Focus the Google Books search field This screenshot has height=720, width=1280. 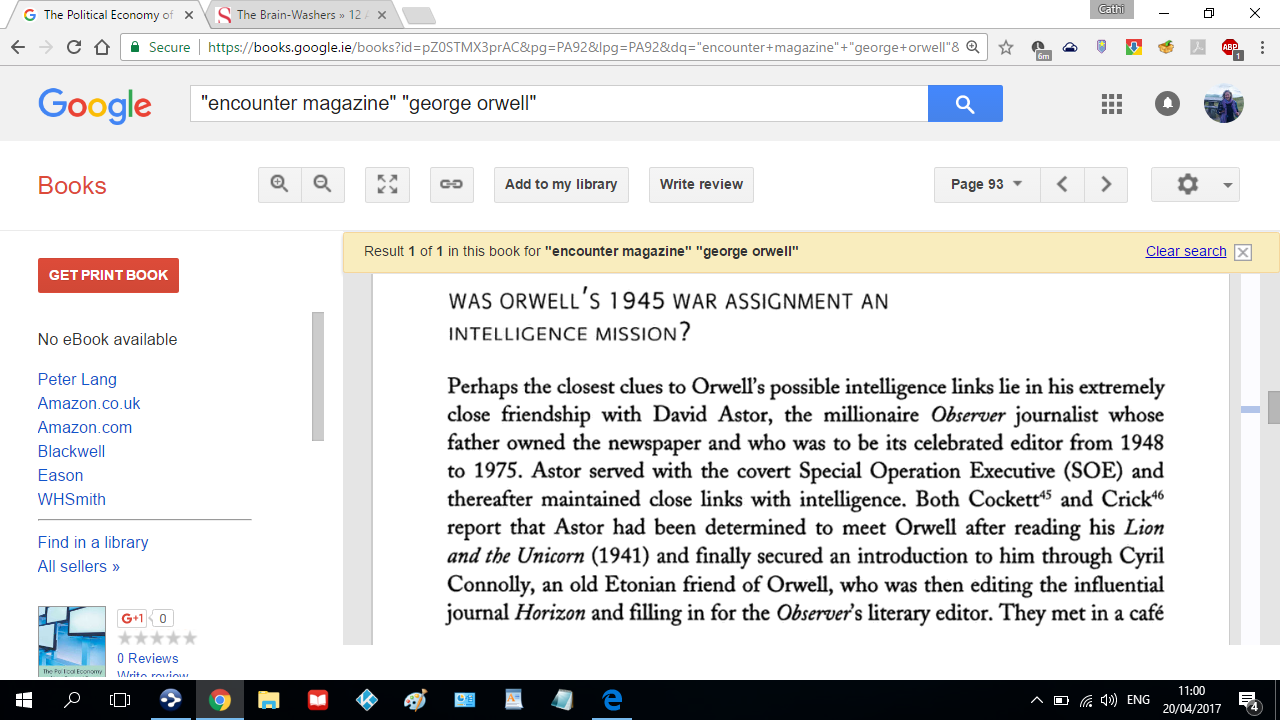(559, 104)
